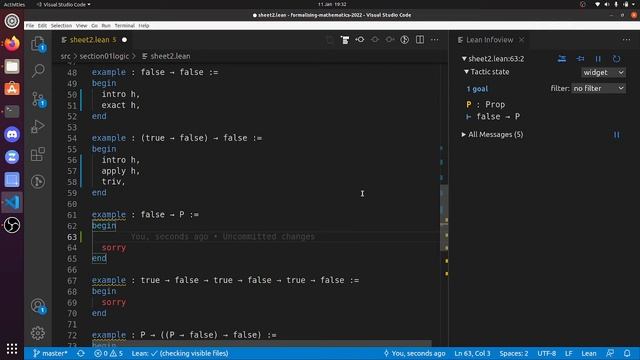
Task: Open timeline clock icon in editor toolbar
Action: coord(404,40)
